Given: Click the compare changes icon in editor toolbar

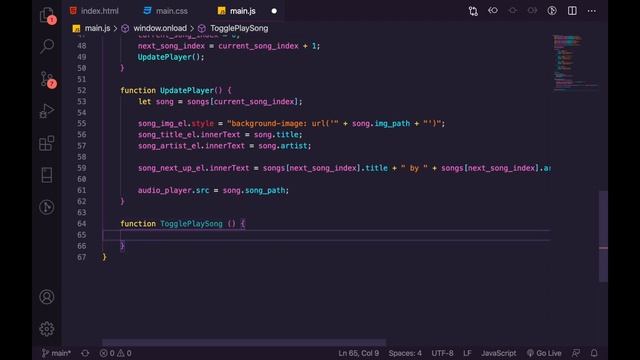Looking at the screenshot, I should 473,11.
